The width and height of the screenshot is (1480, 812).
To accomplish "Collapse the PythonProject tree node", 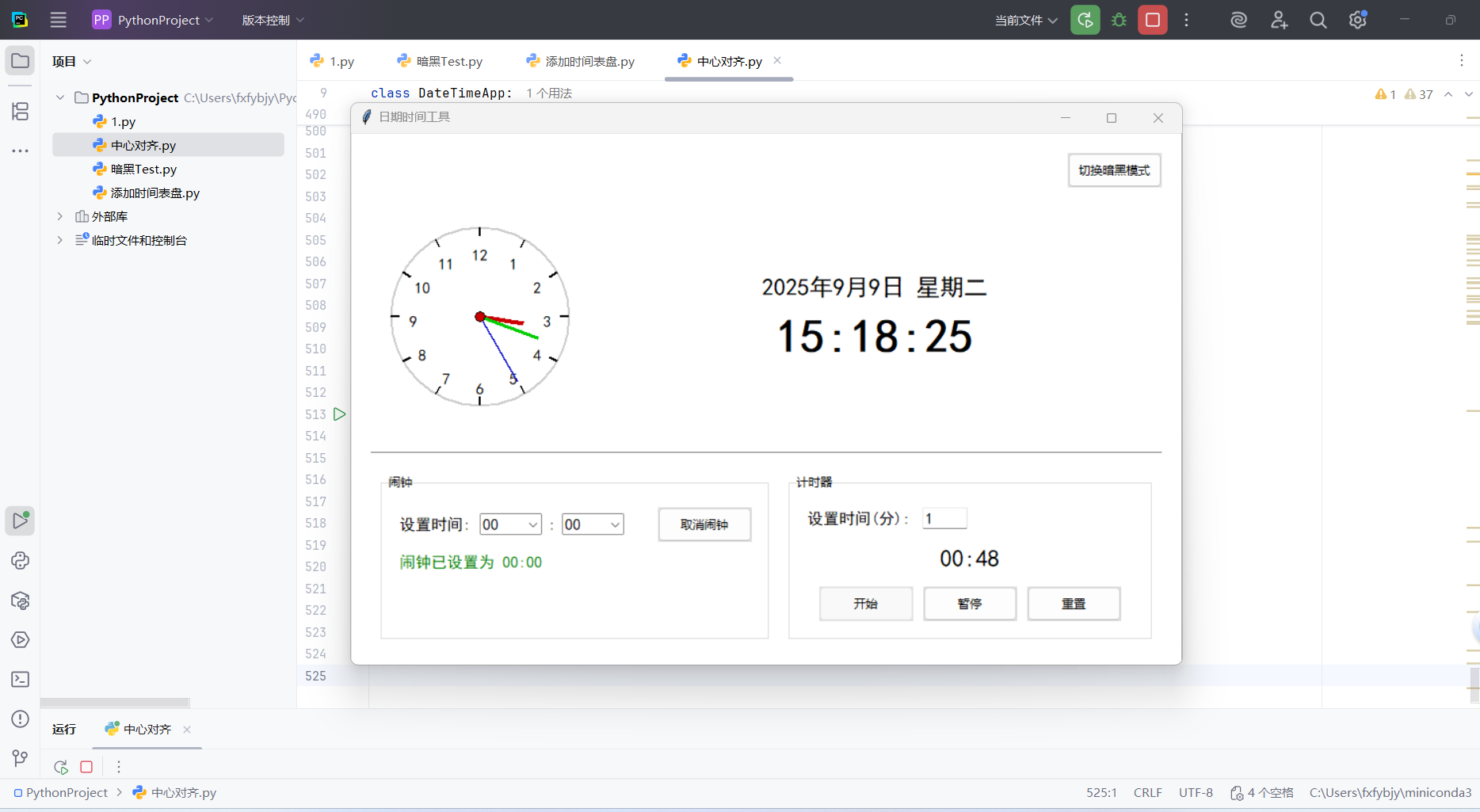I will coord(59,97).
